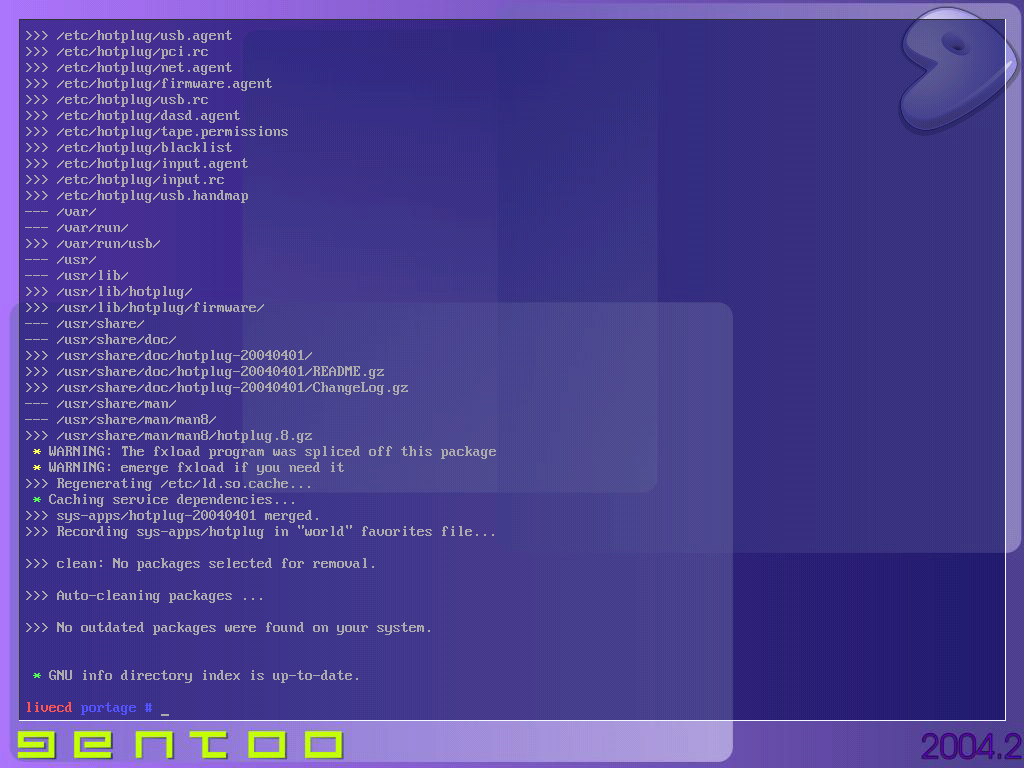Select the 'Recording sys-apps/hotplug in world' line

click(261, 532)
